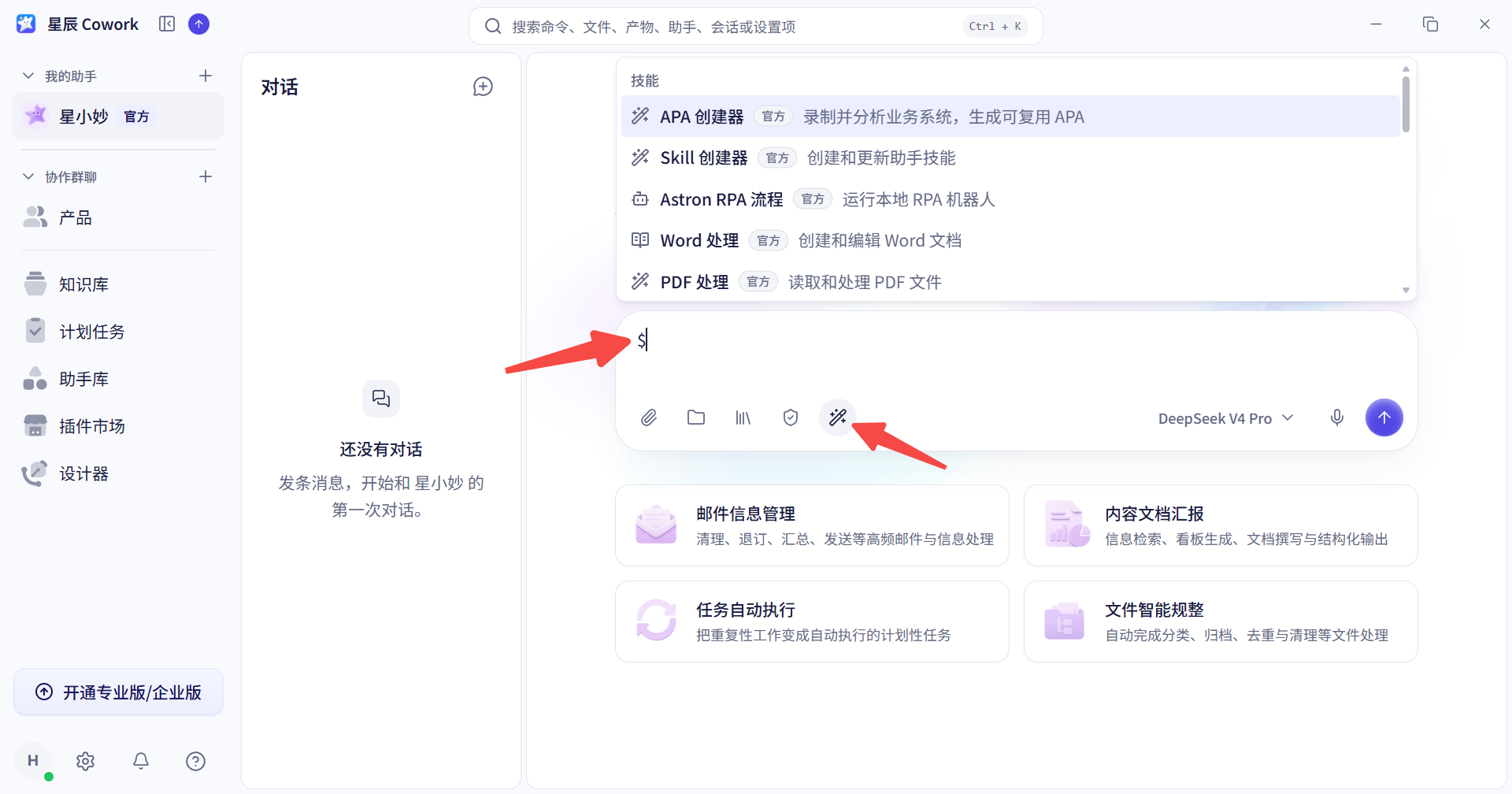Click the microphone voice input icon
This screenshot has width=1512, height=794.
(x=1337, y=417)
